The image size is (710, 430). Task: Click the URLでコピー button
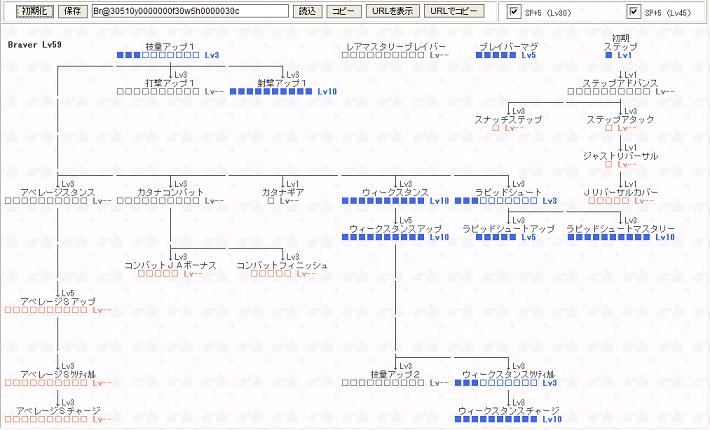pyautogui.click(x=454, y=11)
